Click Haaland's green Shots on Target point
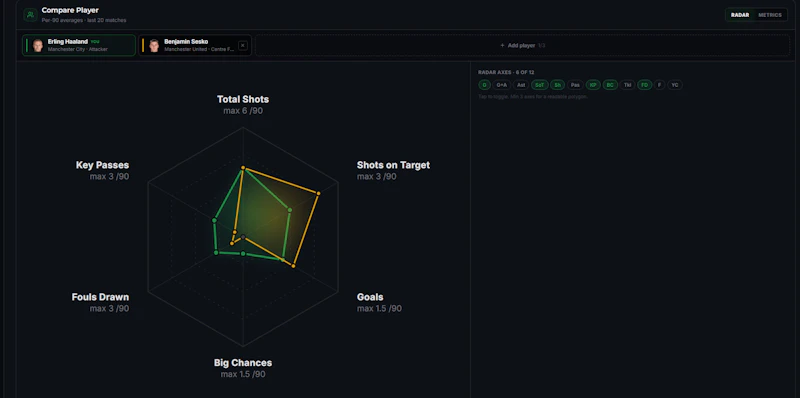Viewport: 800px width, 398px height. coord(290,210)
